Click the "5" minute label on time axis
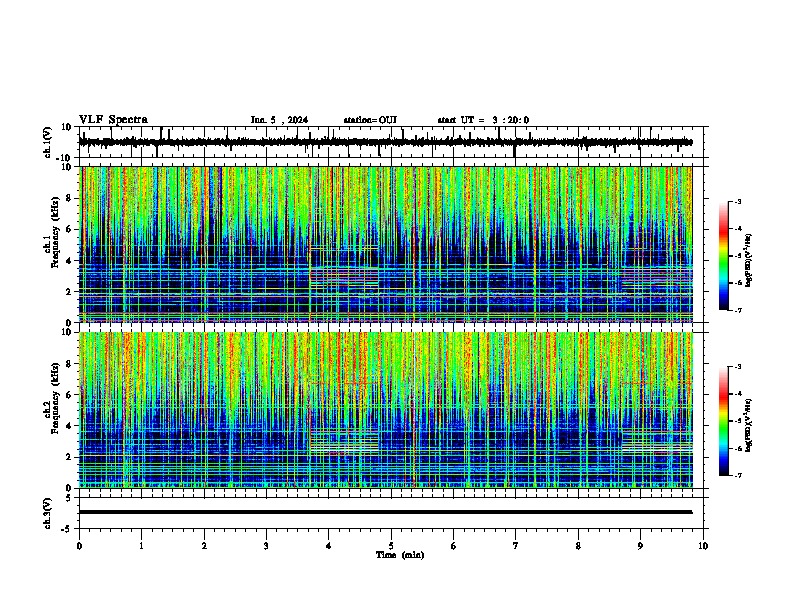The height and width of the screenshot is (612, 792). pyautogui.click(x=391, y=546)
